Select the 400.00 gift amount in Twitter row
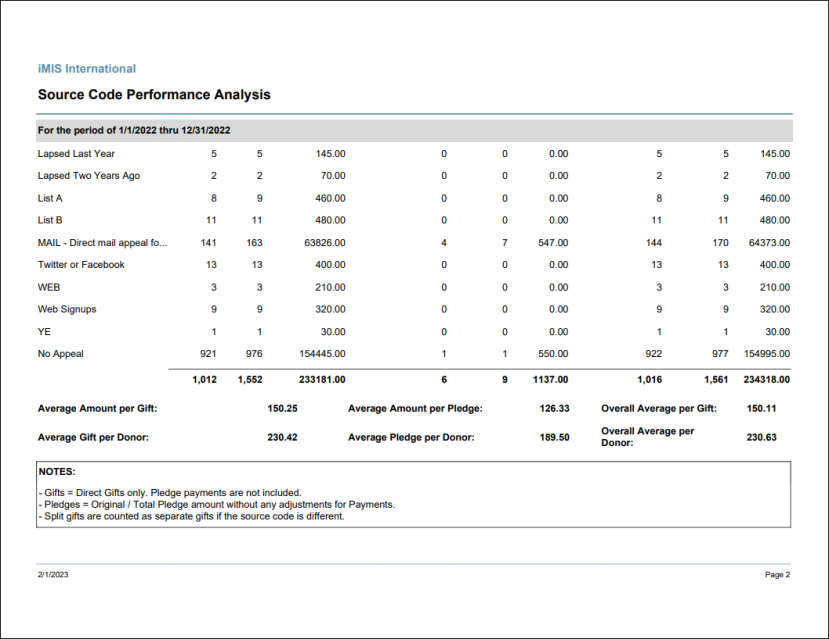The height and width of the screenshot is (639, 829). tap(330, 265)
